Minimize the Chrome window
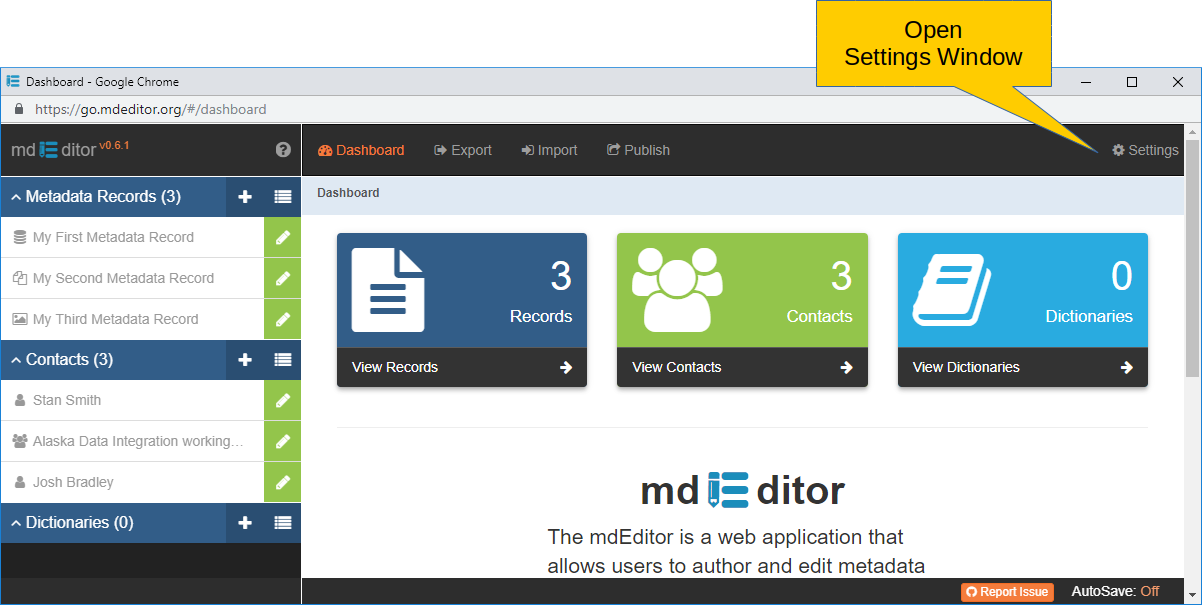Image resolution: width=1202 pixels, height=605 pixels. pyautogui.click(x=1086, y=82)
